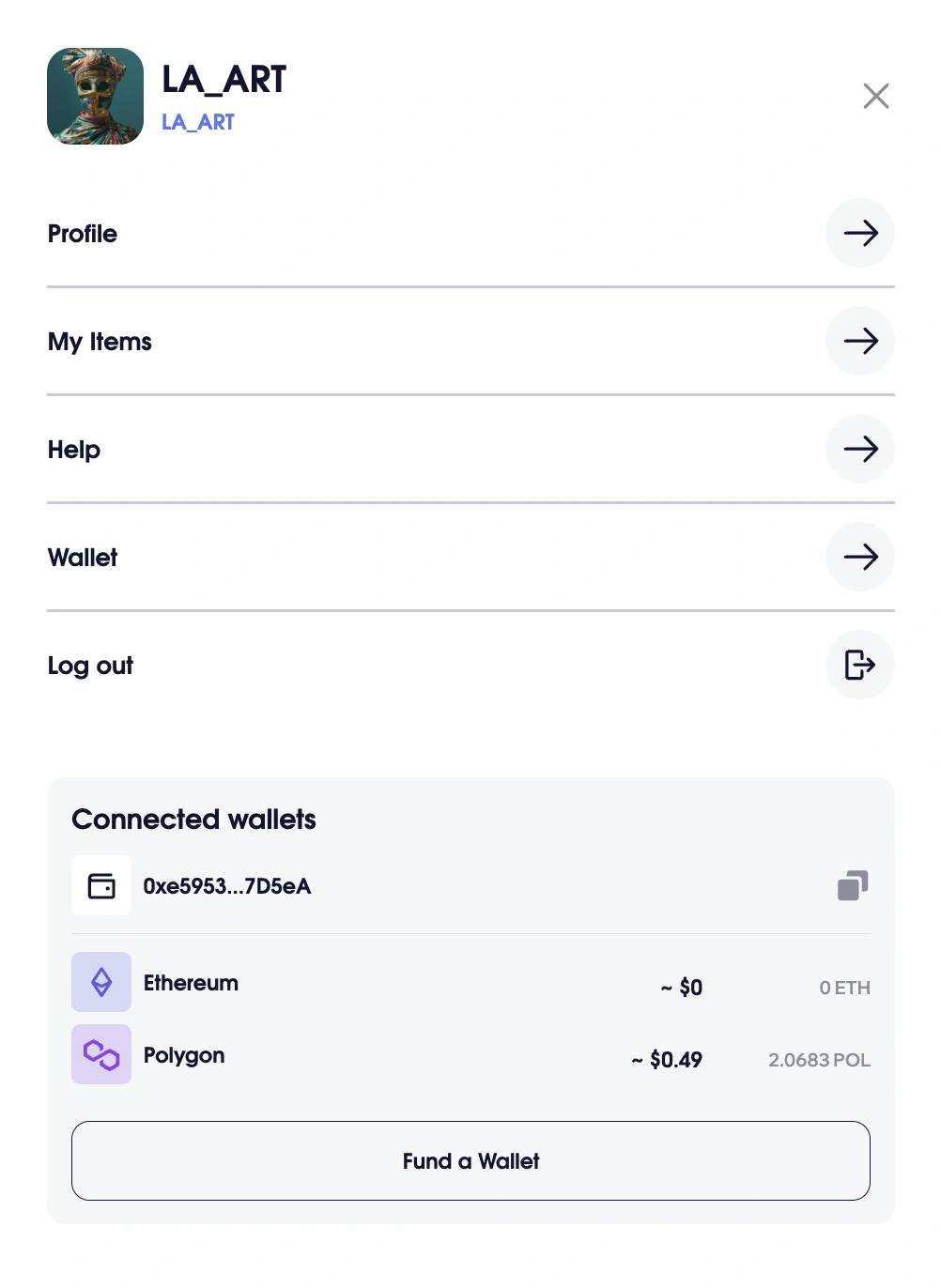
Task: Copy the wallet address using the copy icon
Action: coord(852,885)
